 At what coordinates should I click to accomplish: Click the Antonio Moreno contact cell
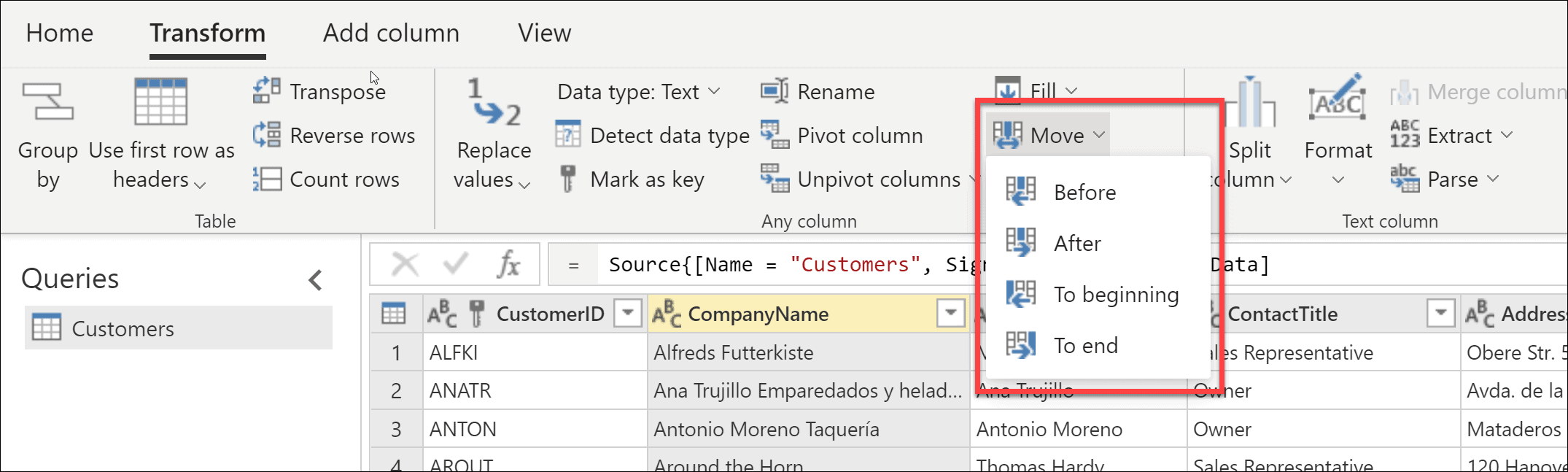[x=1078, y=429]
